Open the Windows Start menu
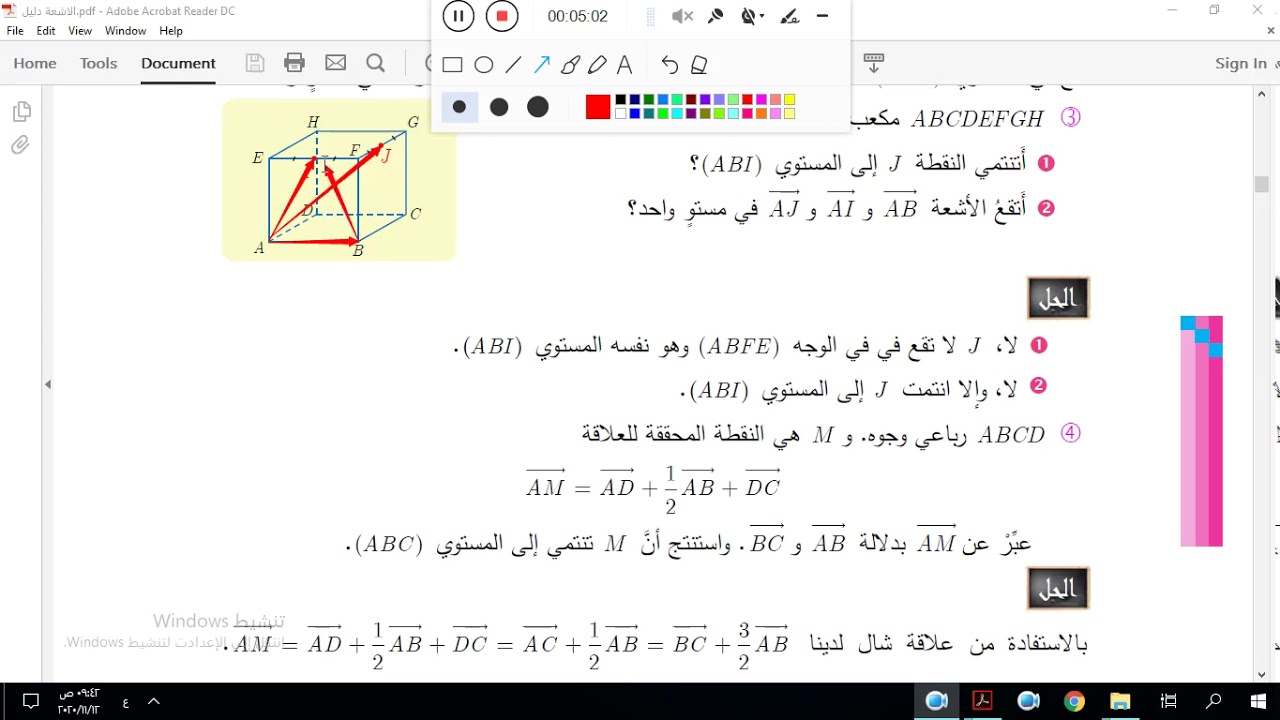 [x=1258, y=701]
